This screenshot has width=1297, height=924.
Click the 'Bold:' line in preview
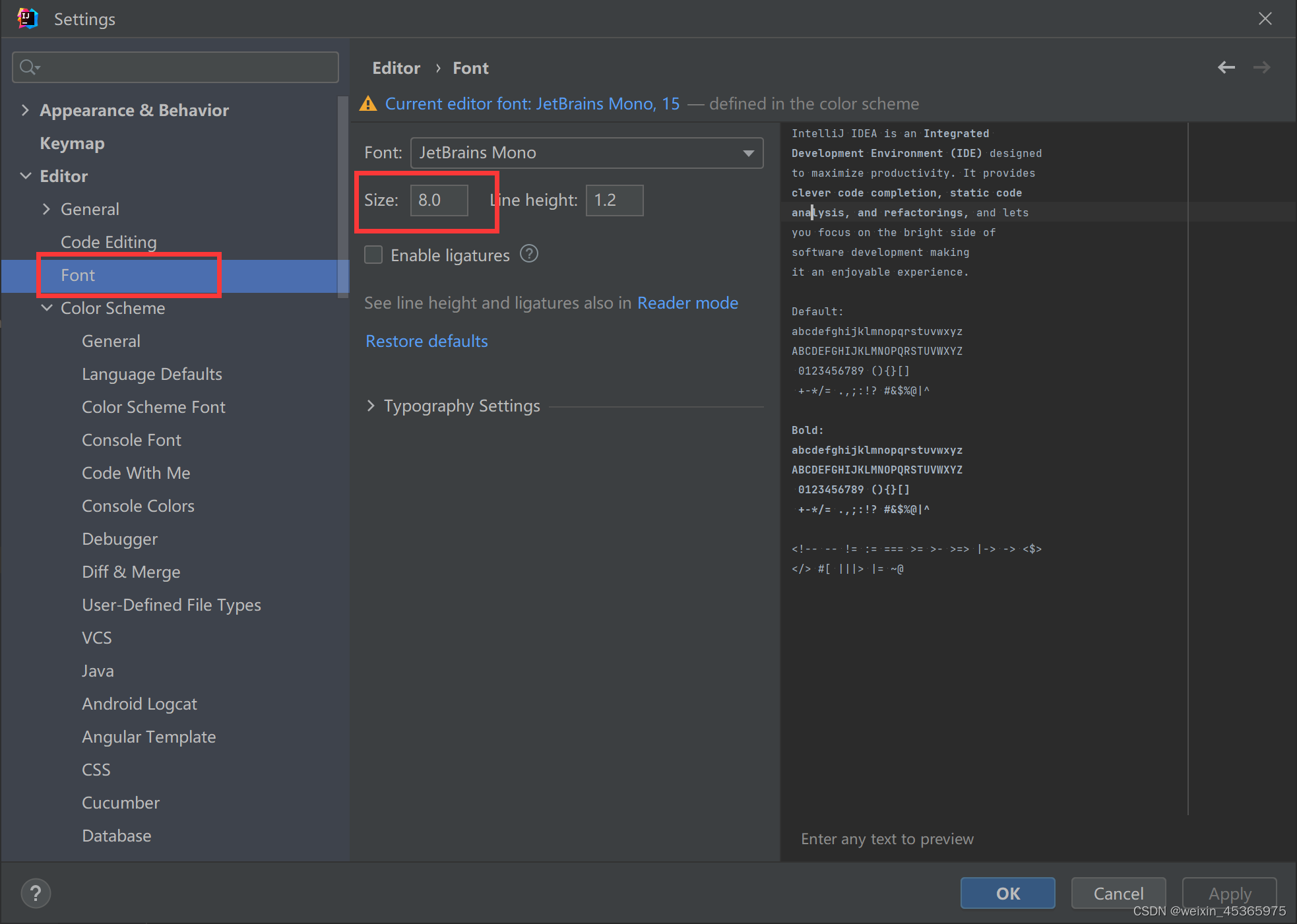(x=807, y=430)
